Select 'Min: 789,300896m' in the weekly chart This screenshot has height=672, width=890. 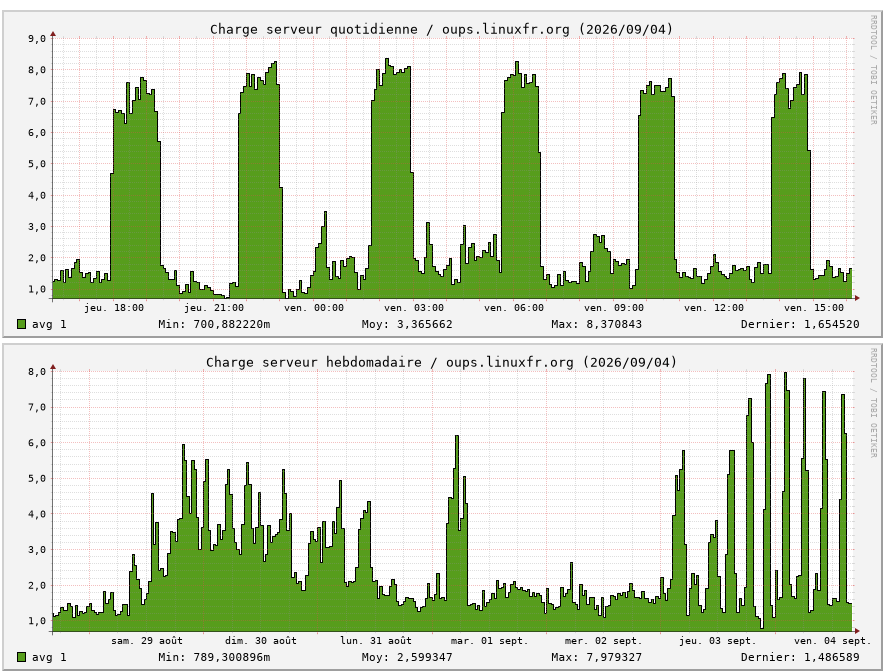tap(214, 657)
